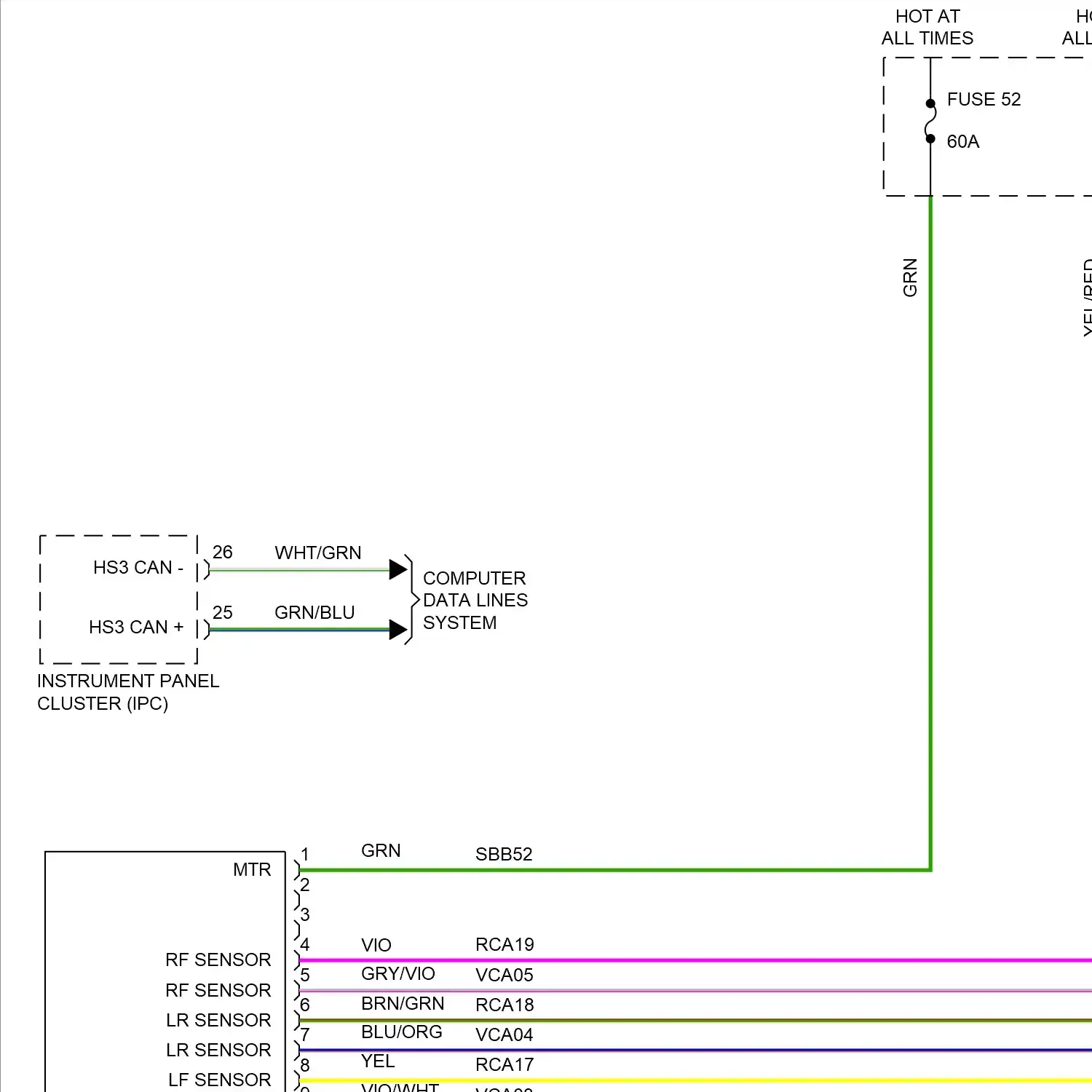This screenshot has width=1092, height=1092.
Task: Click the GRN/BLU wire color label
Action: point(314,612)
